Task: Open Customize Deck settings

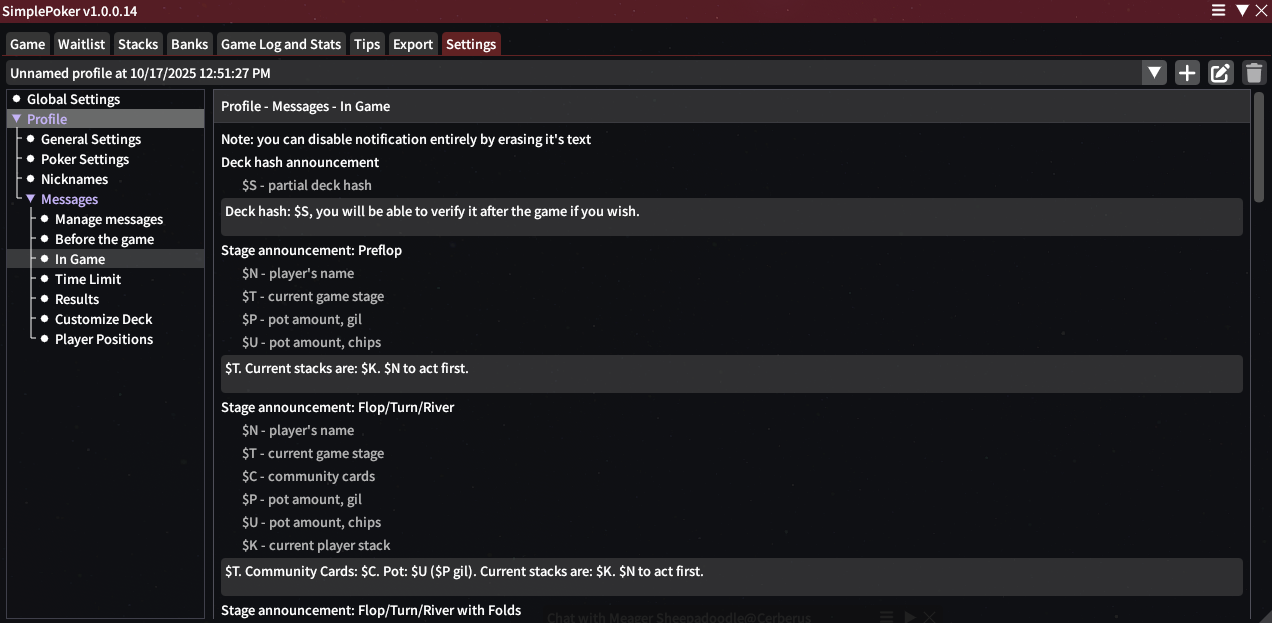Action: tap(103, 319)
